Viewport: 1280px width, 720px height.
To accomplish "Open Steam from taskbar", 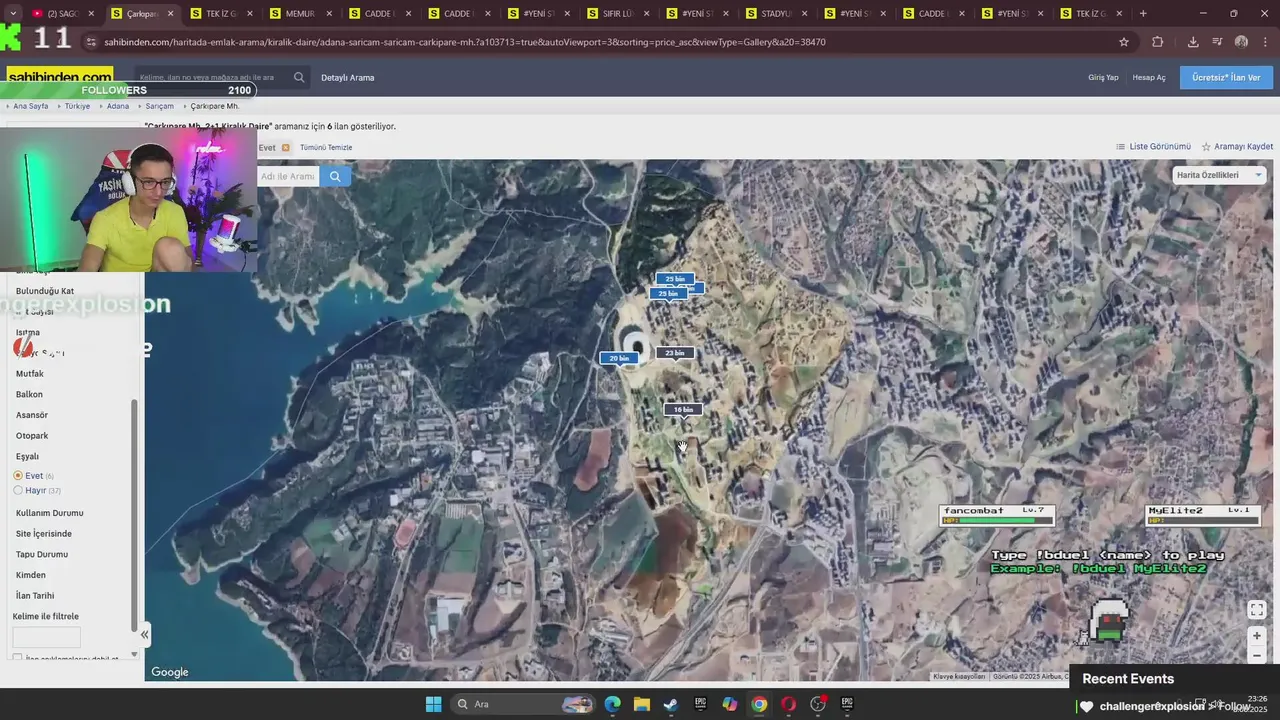I will click(x=671, y=704).
